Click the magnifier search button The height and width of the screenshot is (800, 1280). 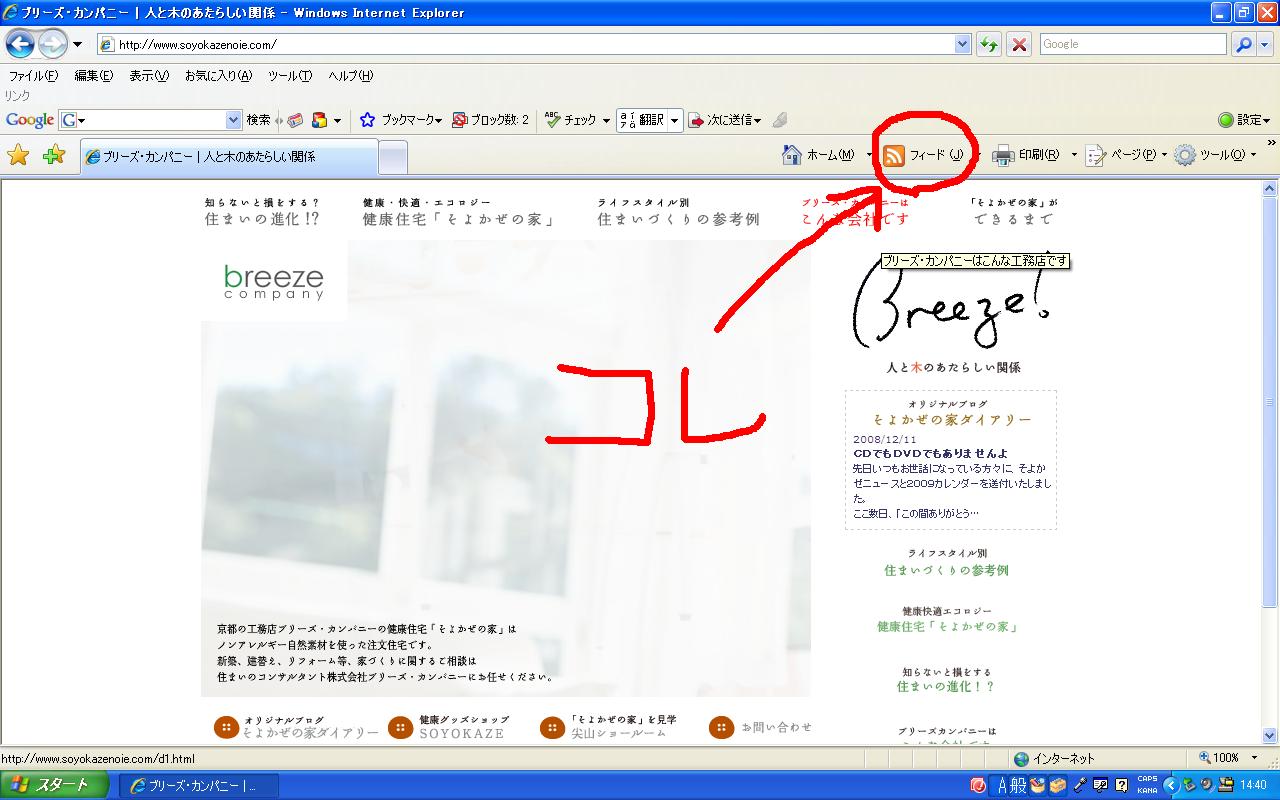coord(1243,44)
